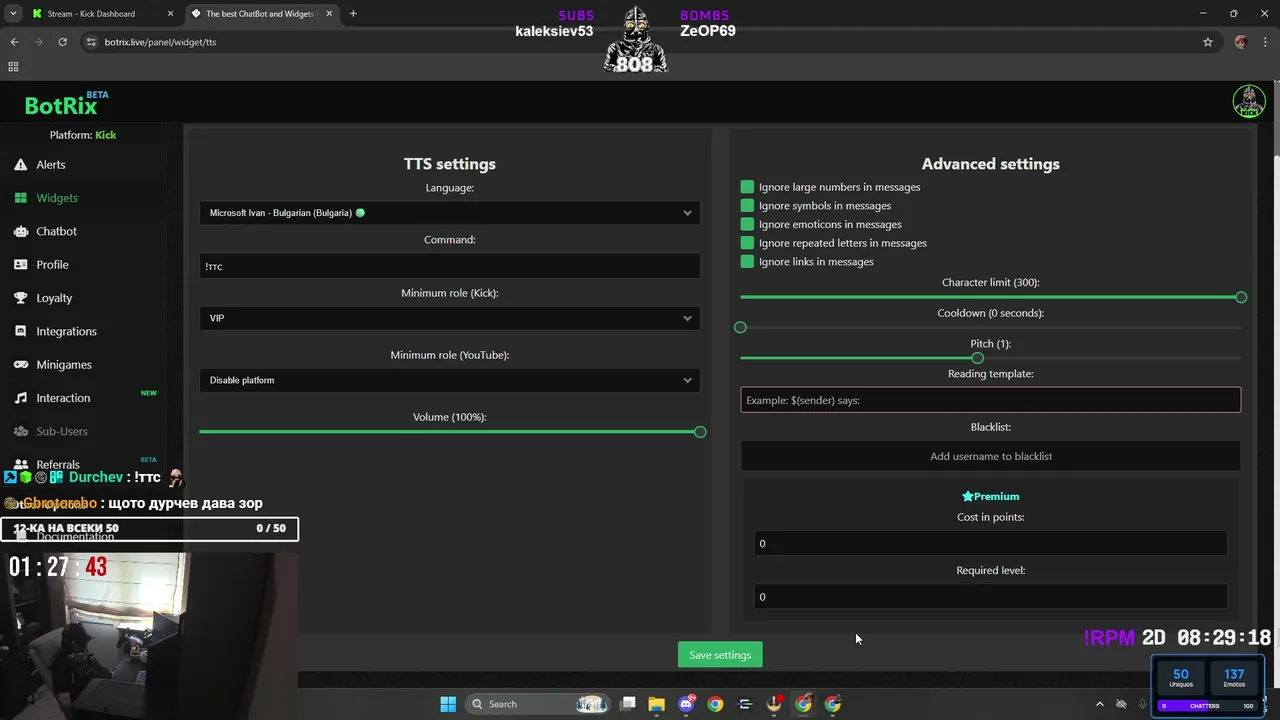
Task: Close the Stream - Kick Dashboard tab
Action: pyautogui.click(x=170, y=14)
